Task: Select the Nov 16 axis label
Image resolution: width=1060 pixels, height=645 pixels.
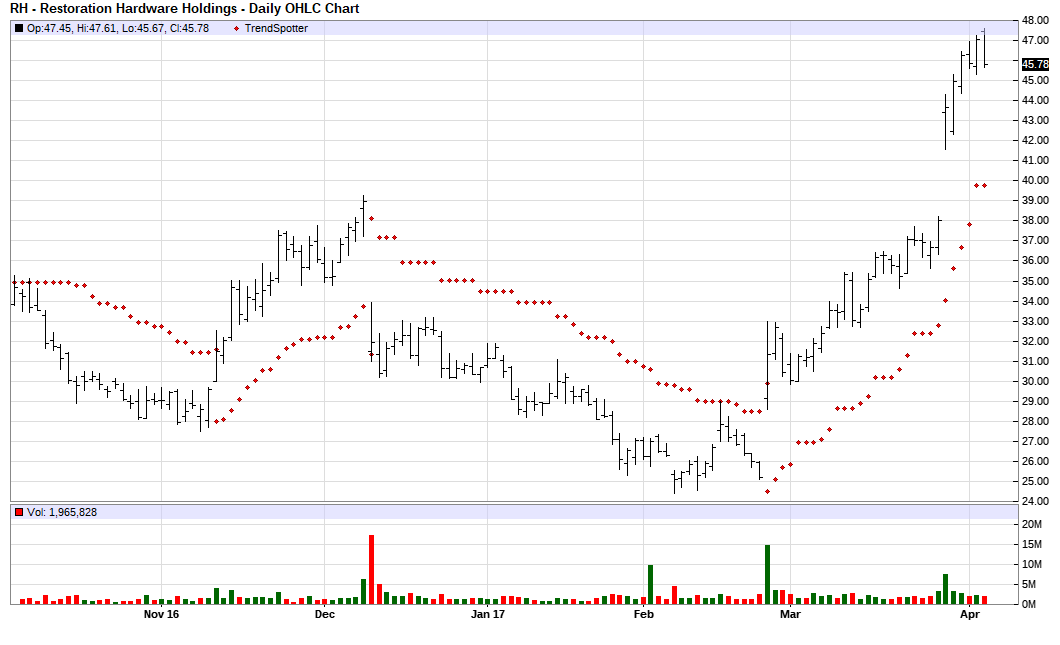Action: 162,616
